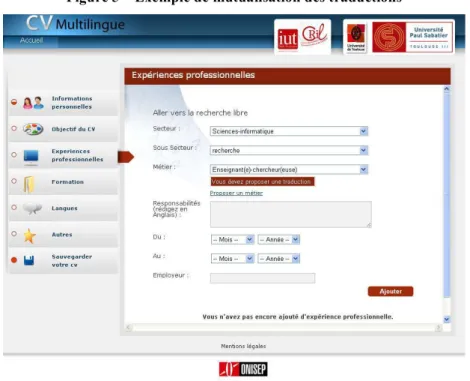The width and height of the screenshot is (470, 381).
Task: Open the Métier dropdown
Action: click(x=289, y=169)
